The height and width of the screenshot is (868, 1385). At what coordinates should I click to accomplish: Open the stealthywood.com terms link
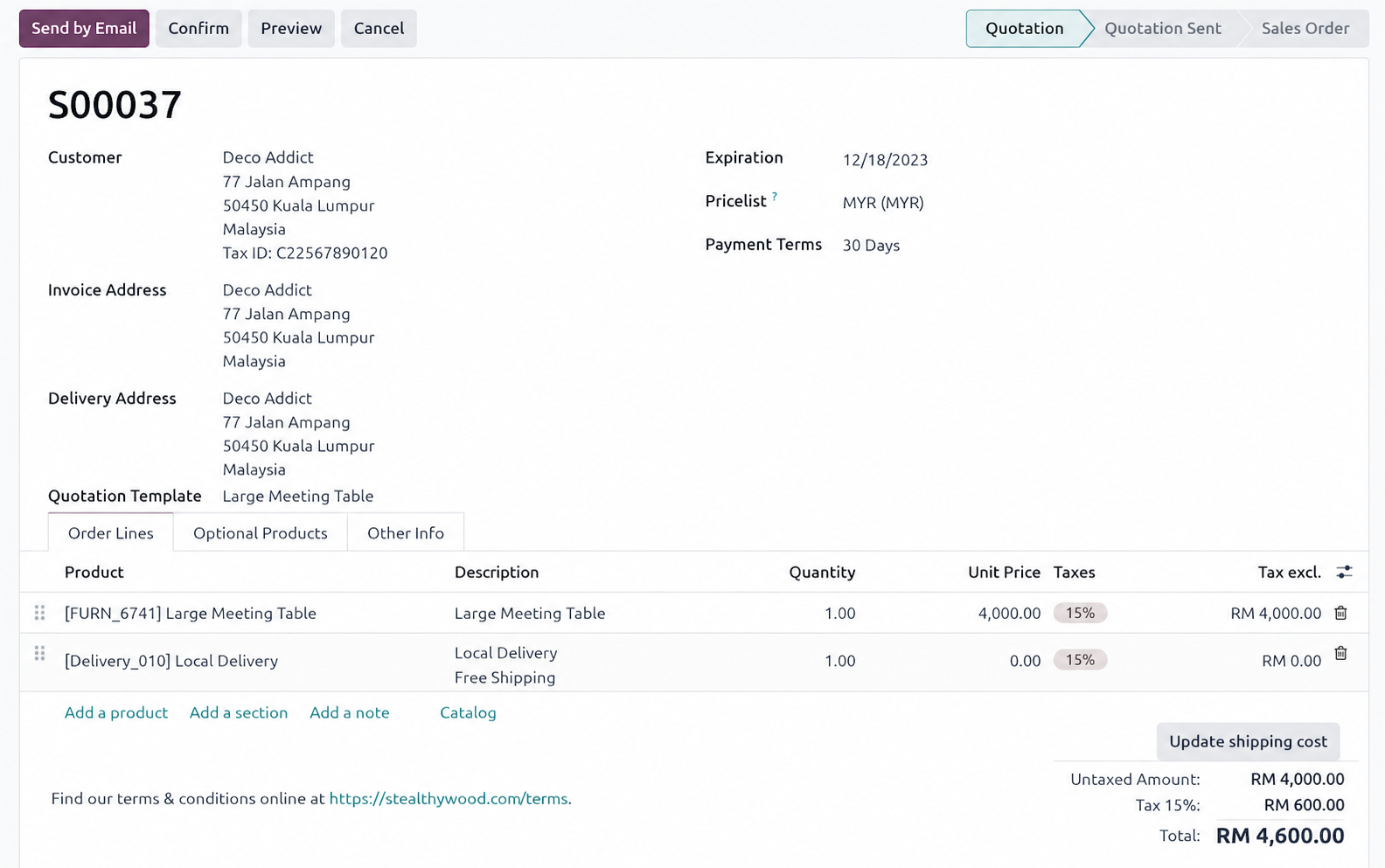(449, 799)
